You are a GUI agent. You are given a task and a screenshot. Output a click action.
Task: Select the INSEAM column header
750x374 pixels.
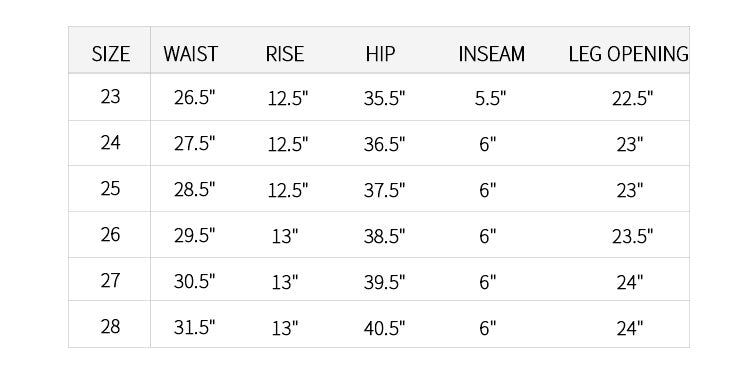coord(492,54)
